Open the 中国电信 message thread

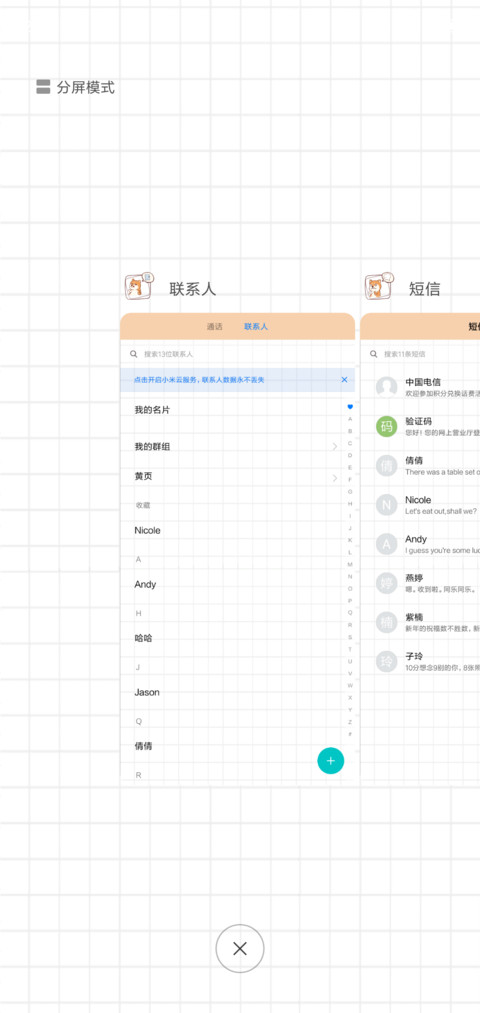[x=421, y=387]
